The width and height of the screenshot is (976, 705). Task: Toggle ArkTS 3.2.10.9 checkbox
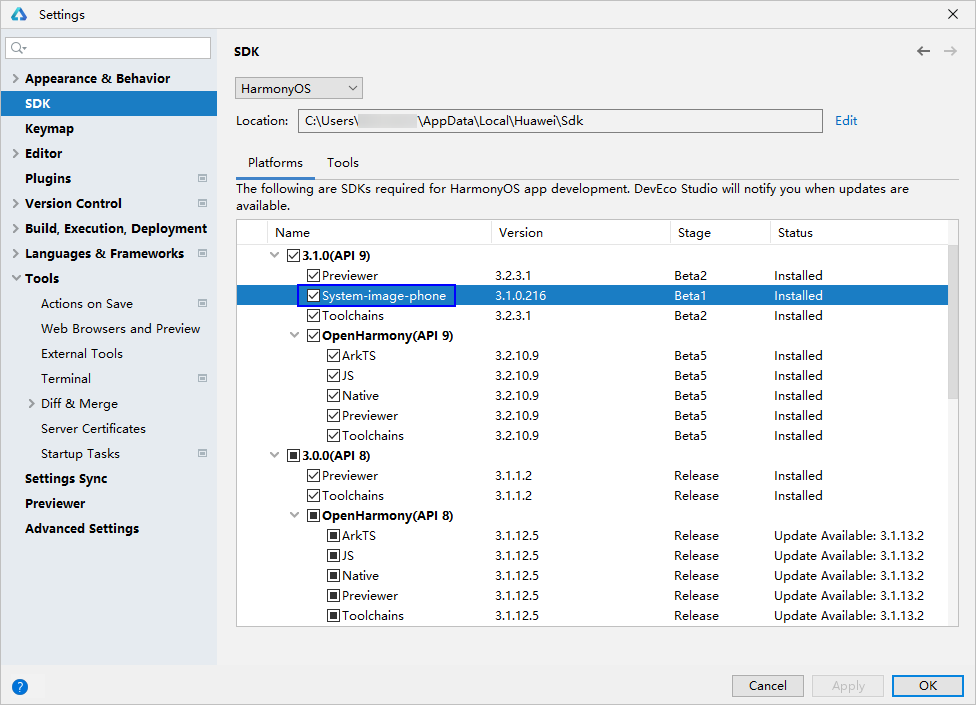pos(334,356)
